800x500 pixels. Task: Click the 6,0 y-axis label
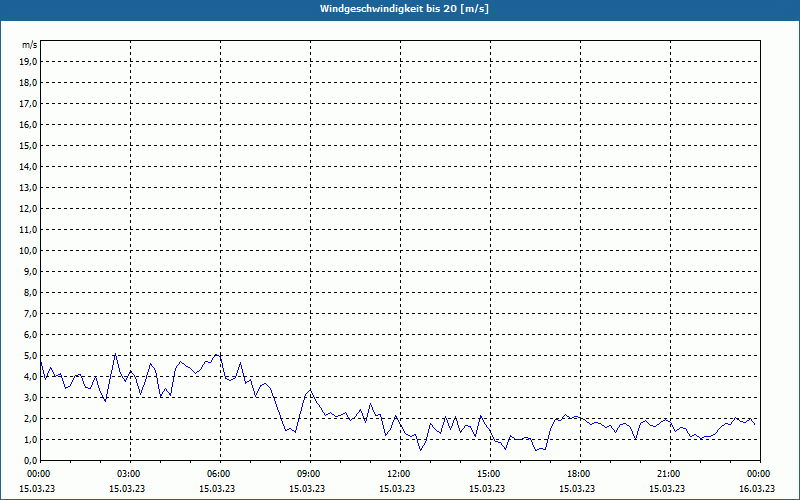30,335
